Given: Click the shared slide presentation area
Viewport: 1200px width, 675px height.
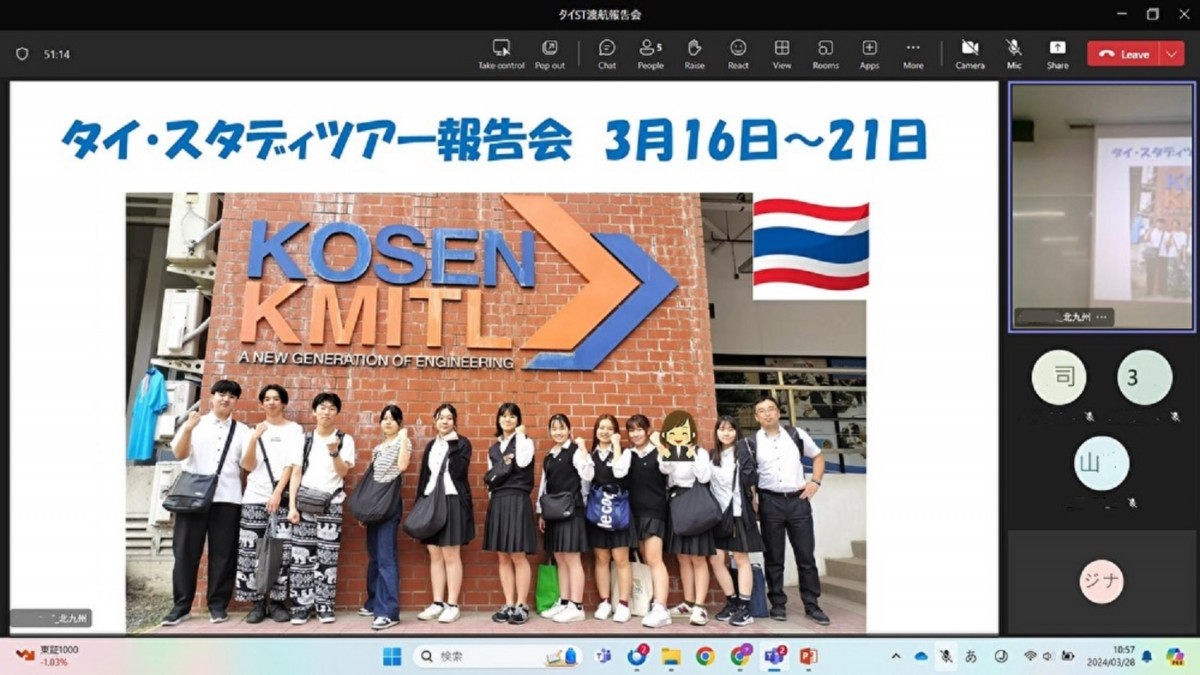Looking at the screenshot, I should click(504, 357).
